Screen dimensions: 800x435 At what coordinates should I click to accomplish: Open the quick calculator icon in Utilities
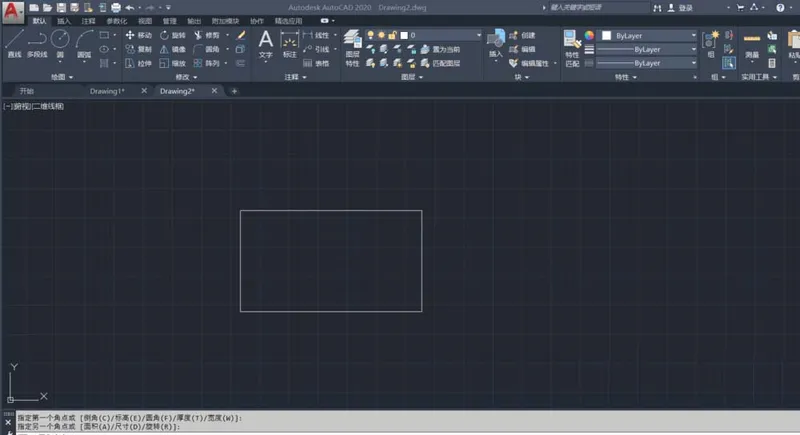coord(772,63)
